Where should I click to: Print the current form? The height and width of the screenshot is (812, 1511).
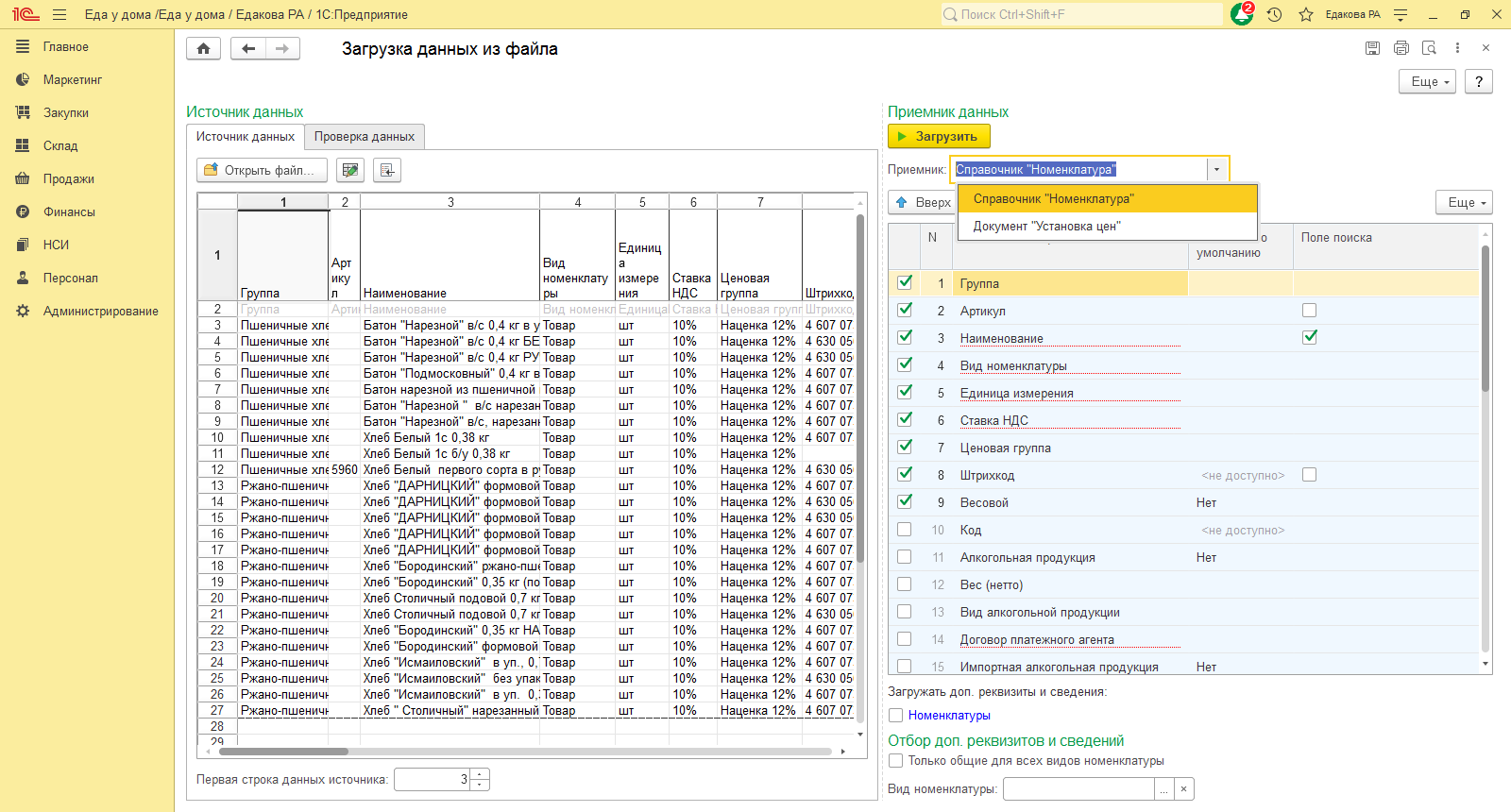pos(1401,48)
